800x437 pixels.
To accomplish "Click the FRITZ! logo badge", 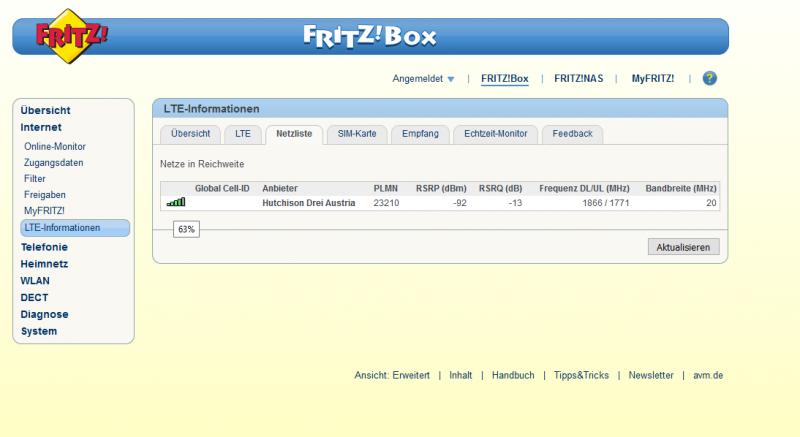I will point(71,36).
